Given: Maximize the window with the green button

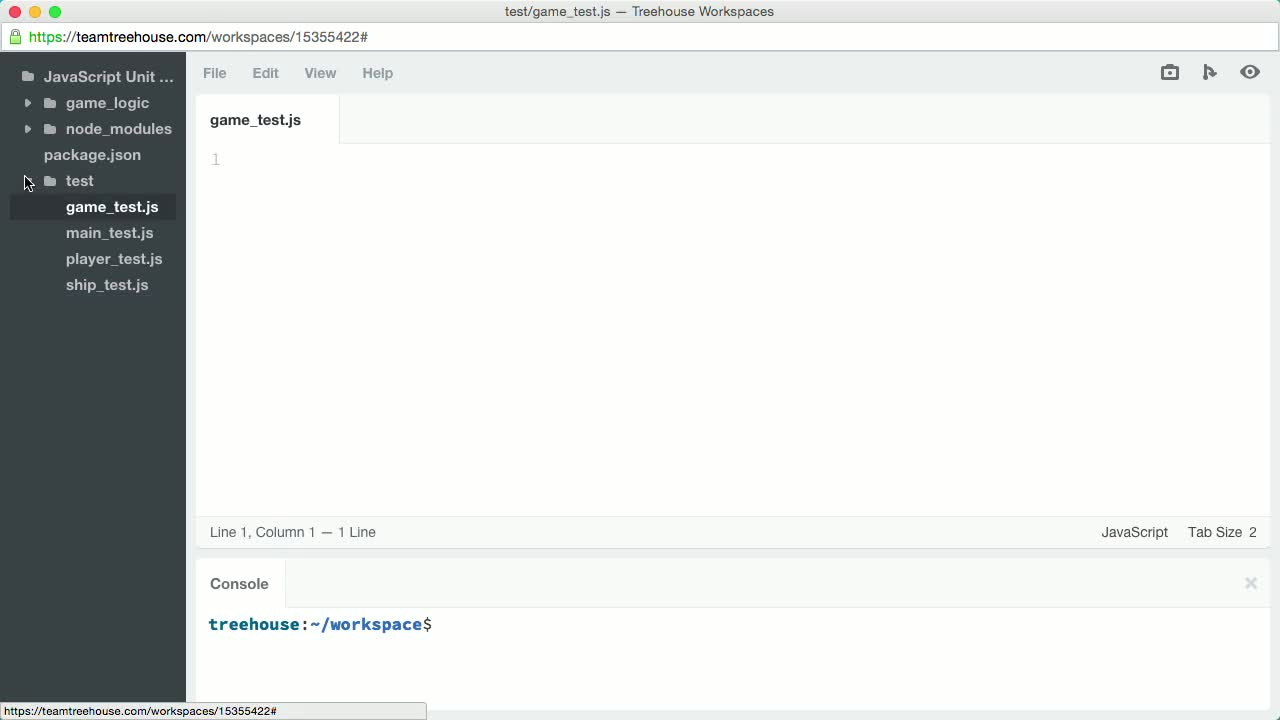Looking at the screenshot, I should (55, 12).
